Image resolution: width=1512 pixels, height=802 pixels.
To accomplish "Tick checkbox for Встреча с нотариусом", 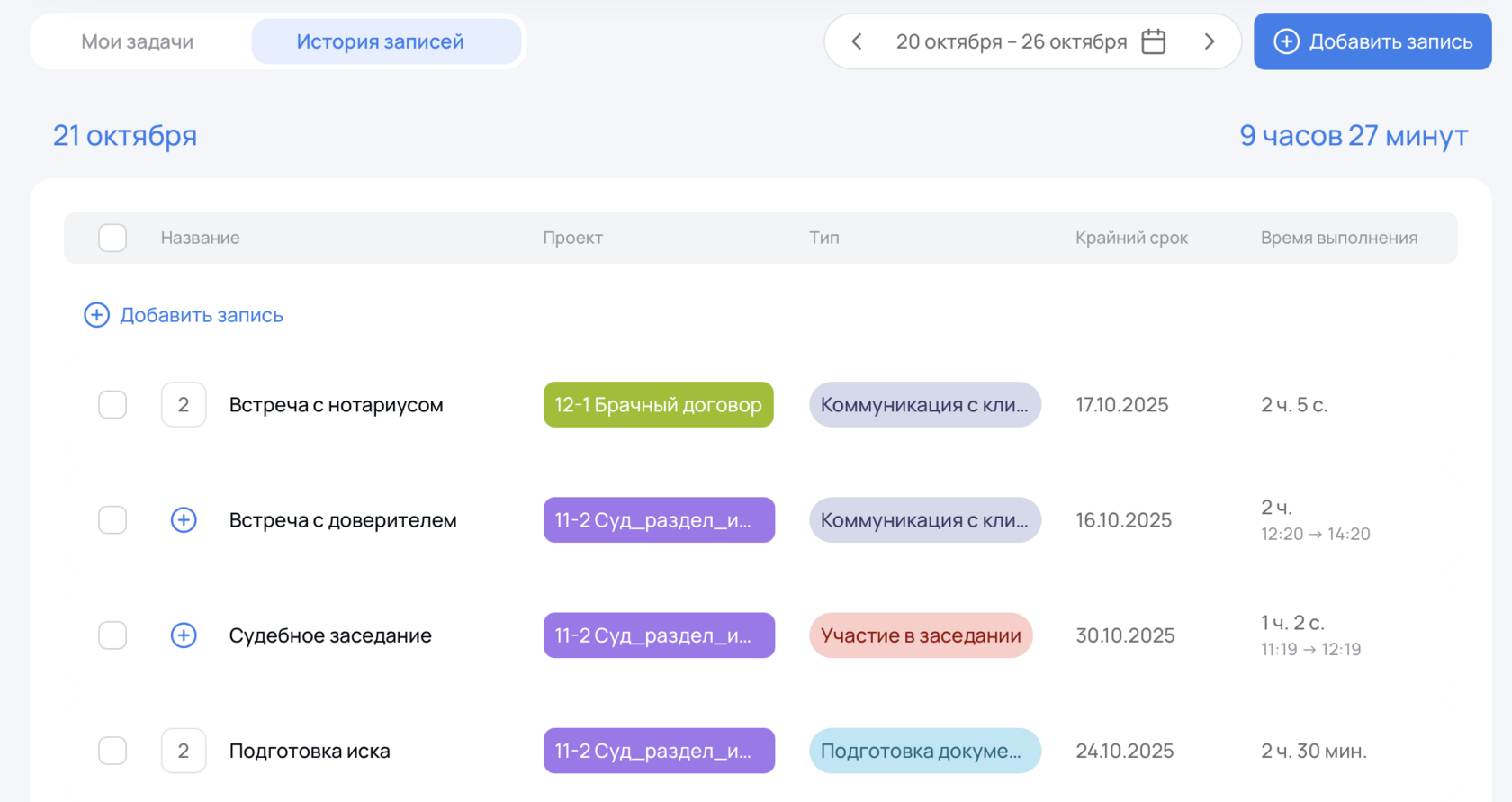I will 112,405.
